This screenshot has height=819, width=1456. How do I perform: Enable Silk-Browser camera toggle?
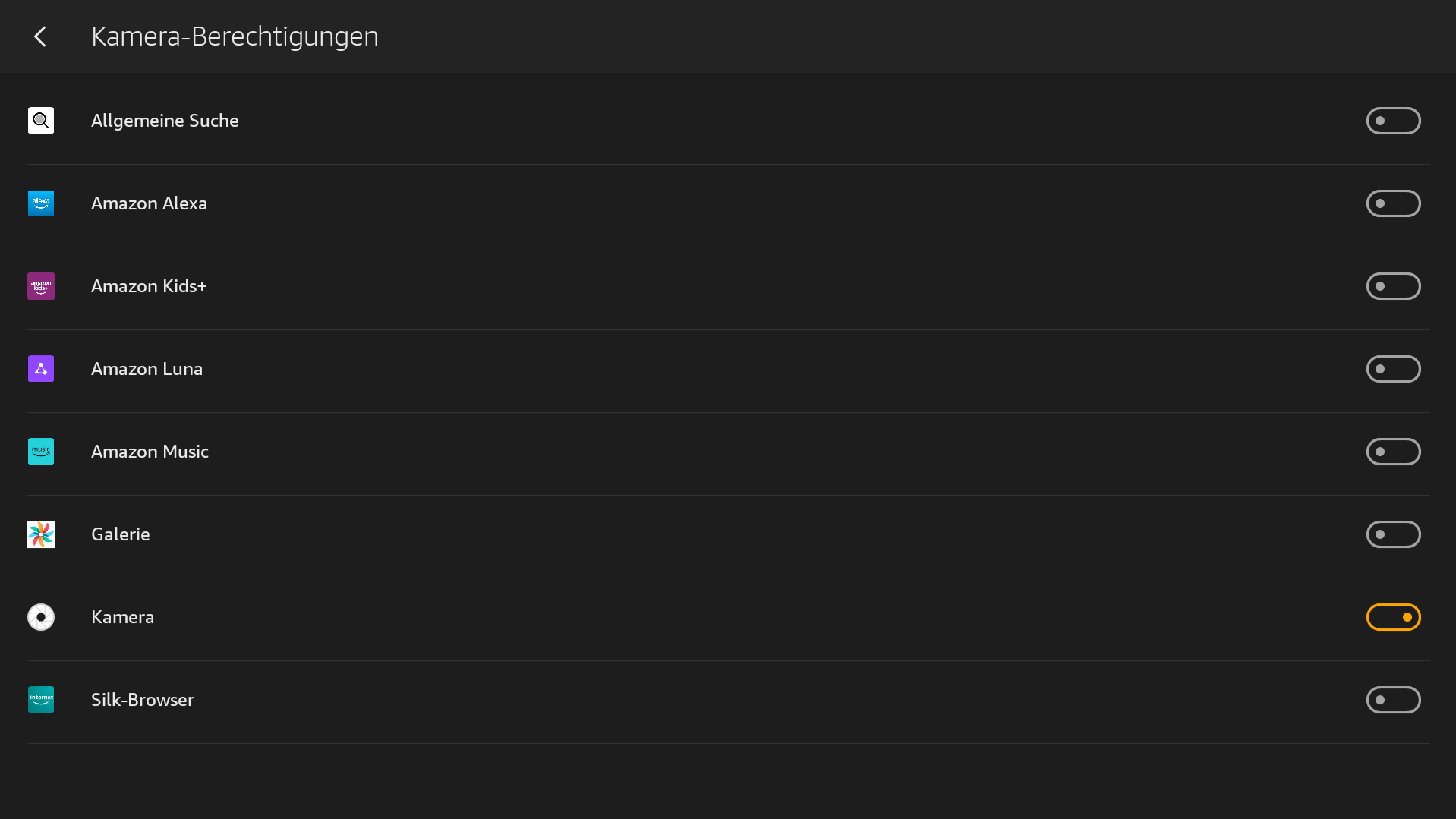(x=1393, y=700)
